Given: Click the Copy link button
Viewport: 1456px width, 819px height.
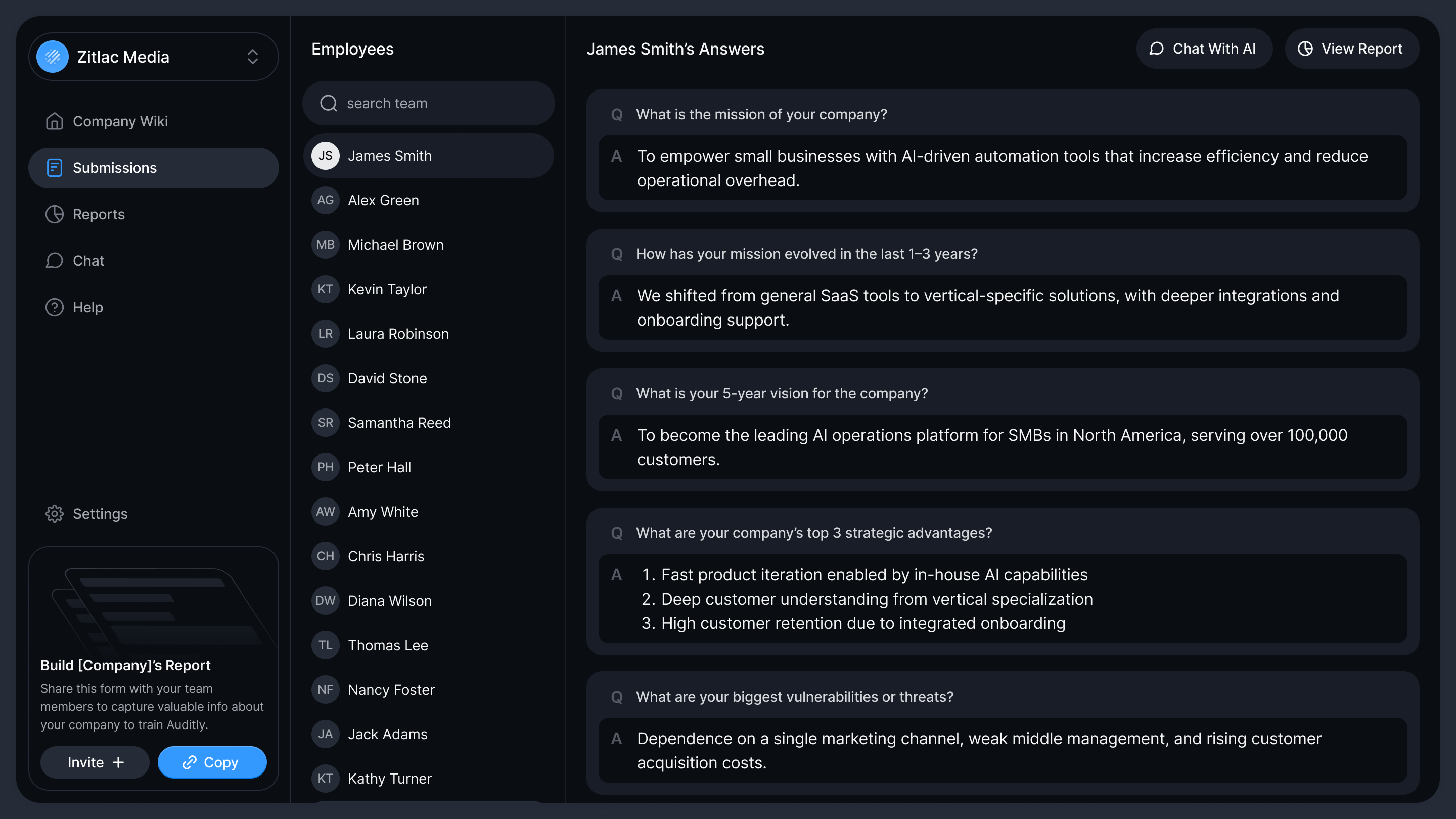Looking at the screenshot, I should point(211,762).
